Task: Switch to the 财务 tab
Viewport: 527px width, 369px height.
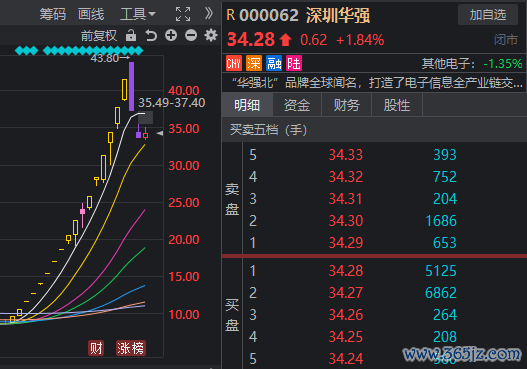Action: pos(347,105)
